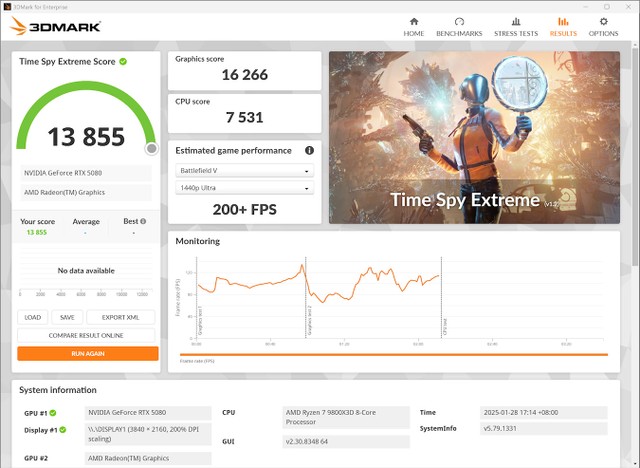This screenshot has height=468, width=640.
Task: Click COMPARE RESULT ONLINE button
Action: coord(86,335)
